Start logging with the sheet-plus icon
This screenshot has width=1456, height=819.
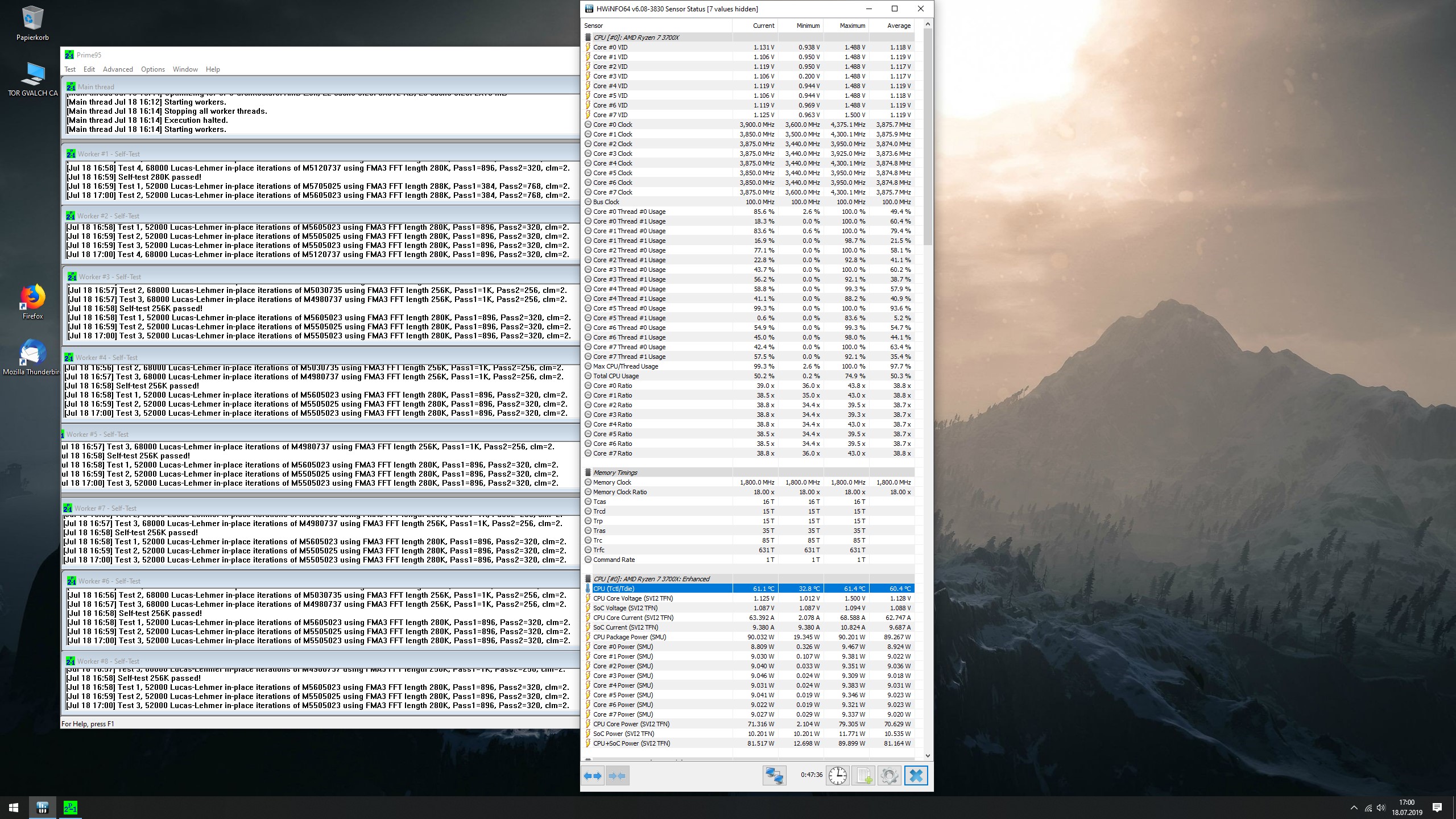tap(863, 776)
